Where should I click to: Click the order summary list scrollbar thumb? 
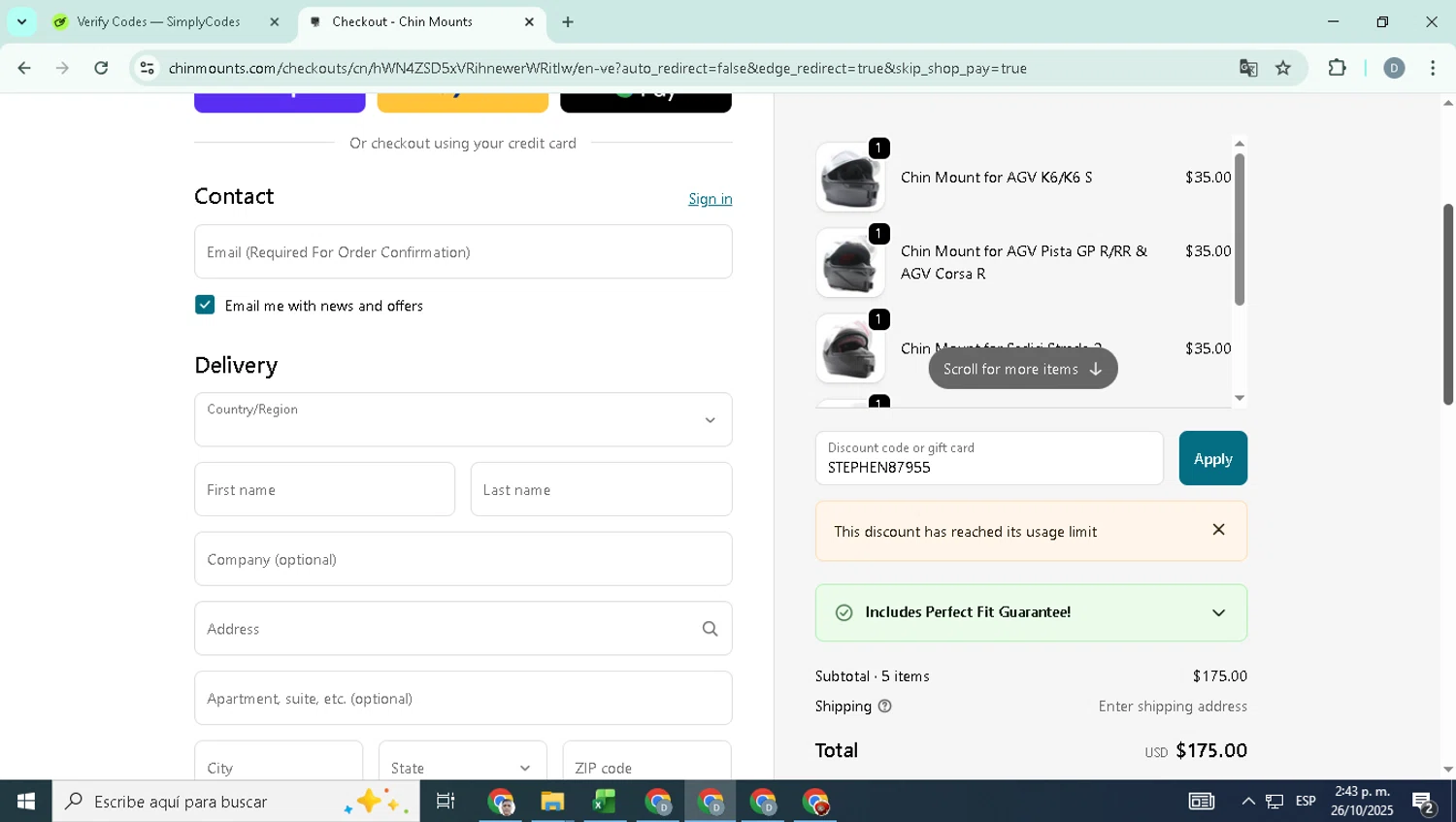tap(1240, 229)
